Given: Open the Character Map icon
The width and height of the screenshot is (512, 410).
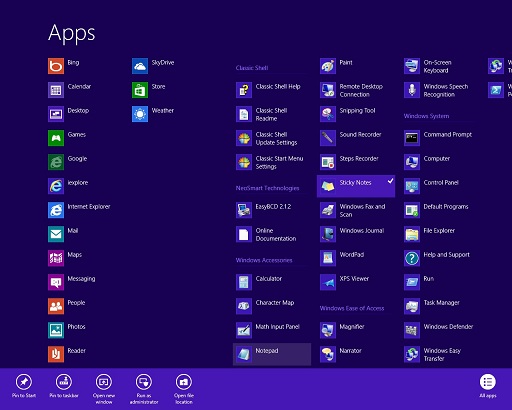Looking at the screenshot, I should click(244, 306).
